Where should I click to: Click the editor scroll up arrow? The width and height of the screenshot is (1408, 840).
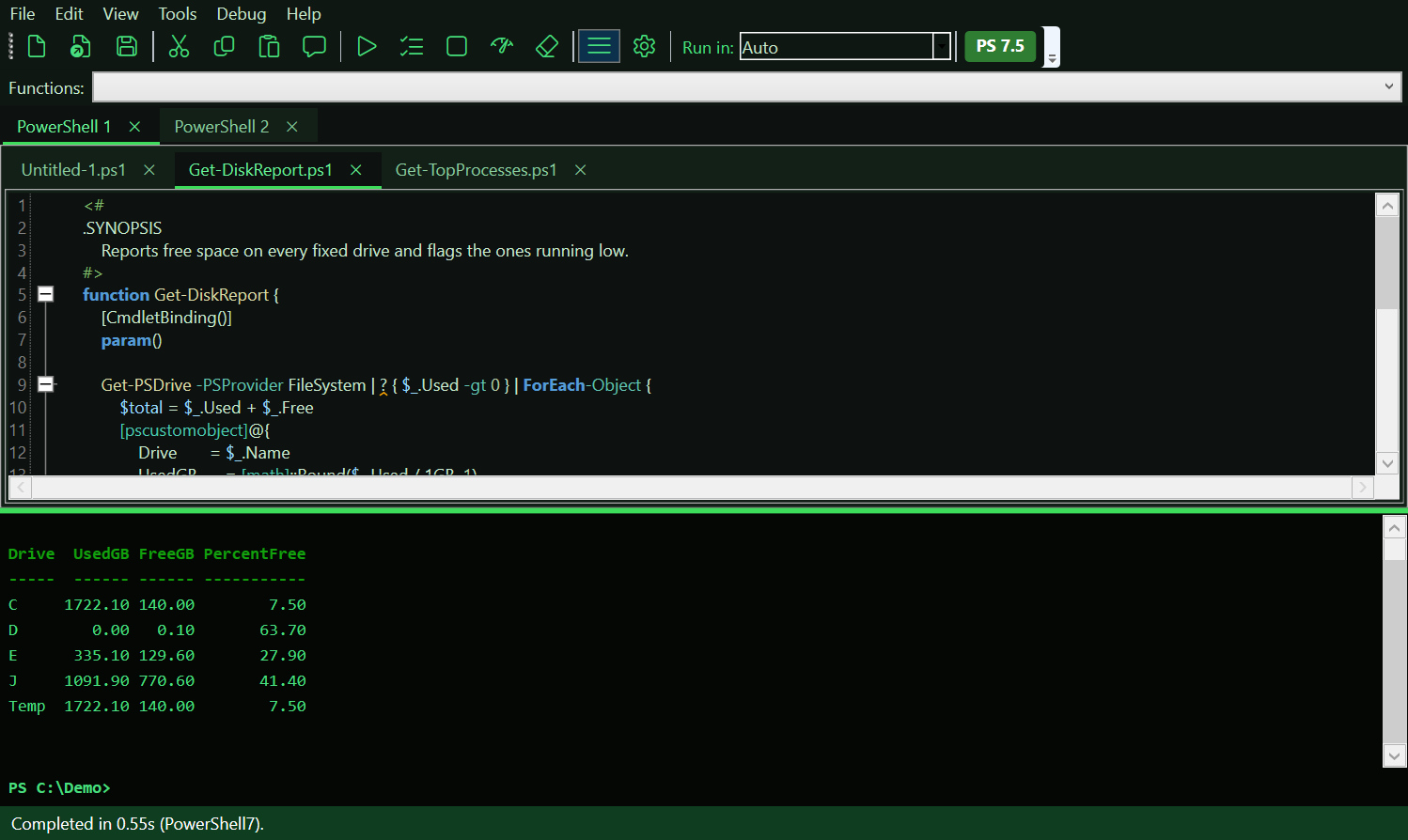pyautogui.click(x=1387, y=205)
